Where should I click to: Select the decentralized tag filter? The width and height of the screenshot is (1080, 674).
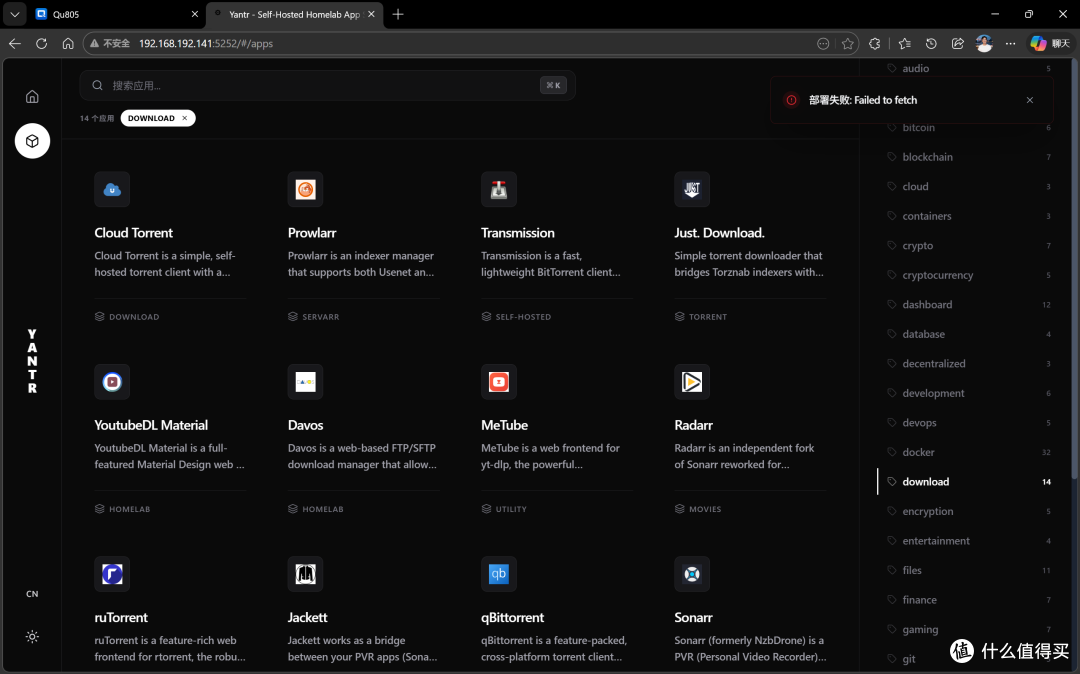(x=970, y=364)
